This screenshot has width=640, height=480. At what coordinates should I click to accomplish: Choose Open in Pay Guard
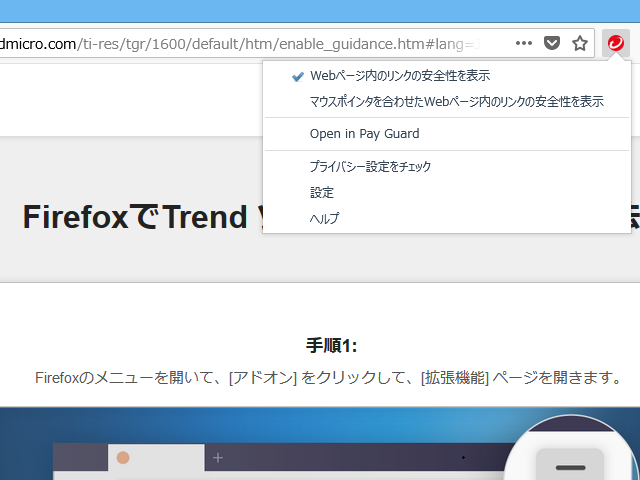(447, 134)
